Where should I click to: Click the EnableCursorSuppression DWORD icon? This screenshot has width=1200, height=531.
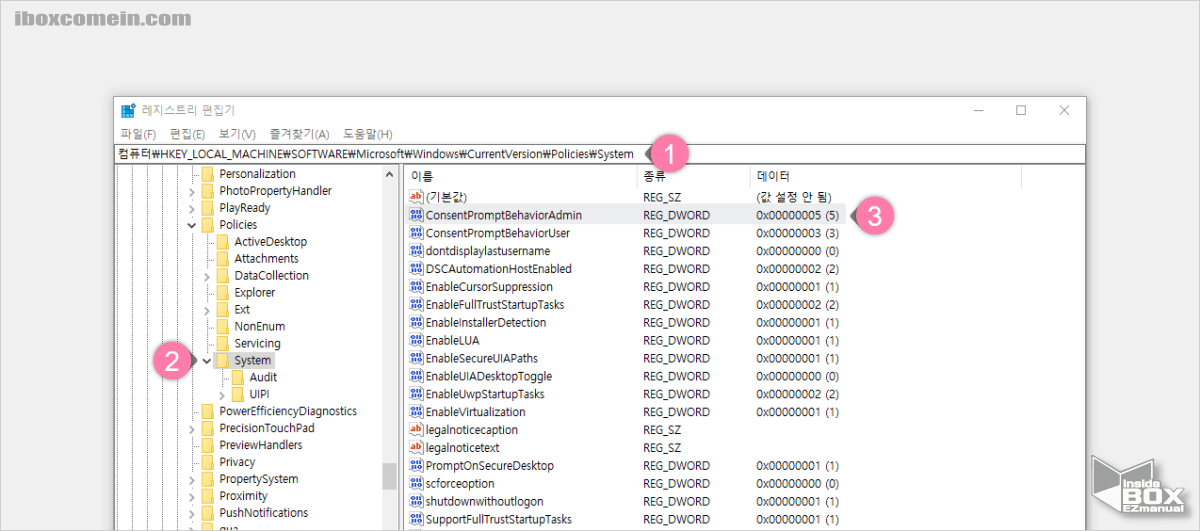(x=417, y=287)
